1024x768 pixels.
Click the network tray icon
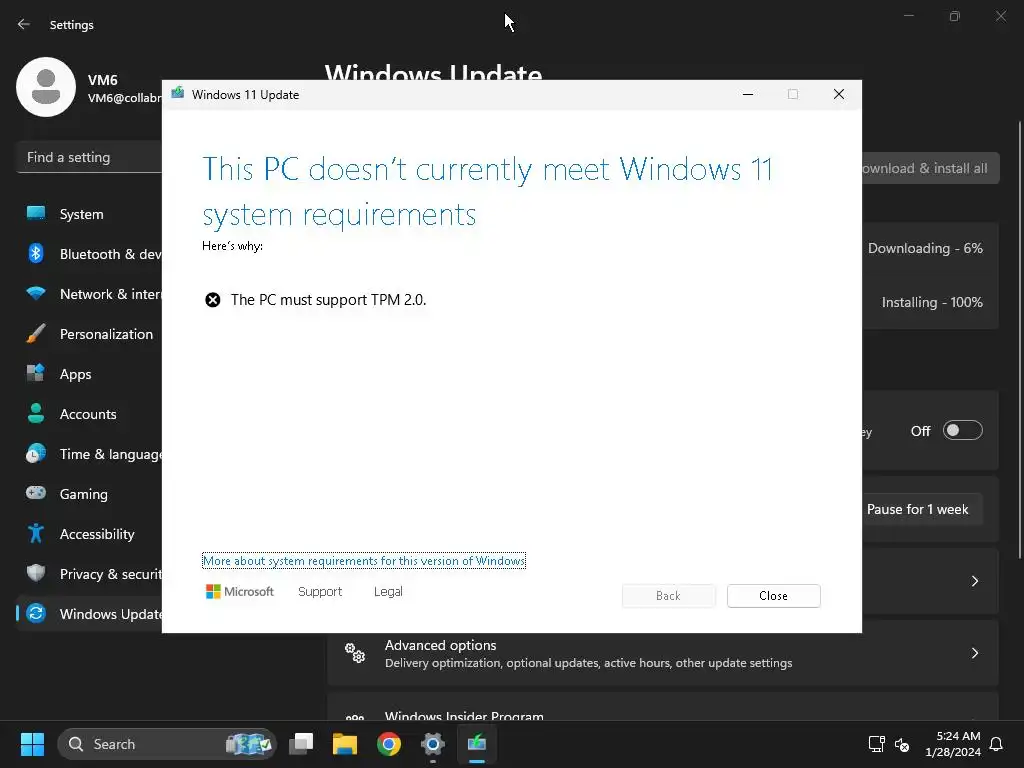876,744
